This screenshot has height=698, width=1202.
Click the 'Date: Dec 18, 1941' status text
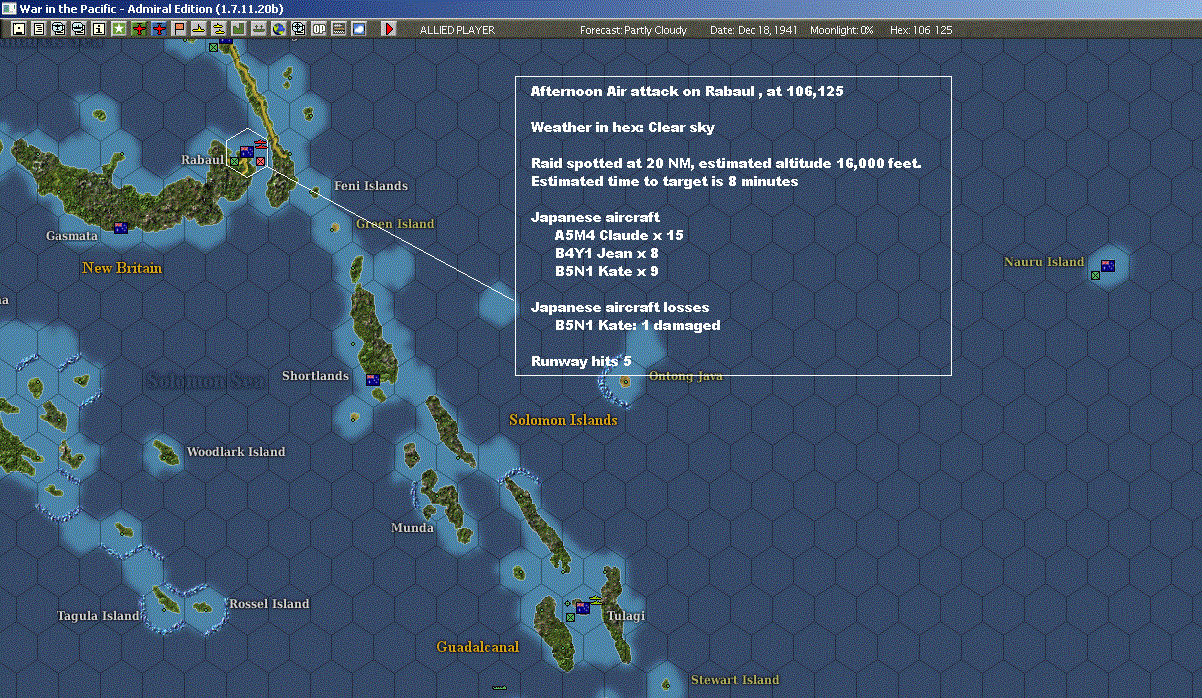754,30
